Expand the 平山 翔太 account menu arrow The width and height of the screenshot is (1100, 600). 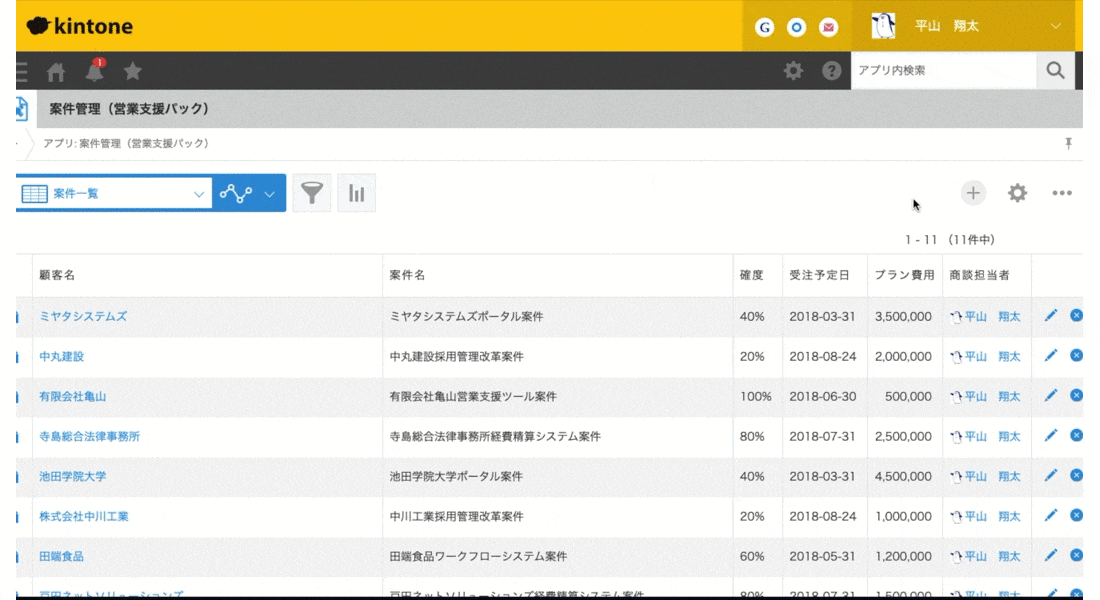1055,26
